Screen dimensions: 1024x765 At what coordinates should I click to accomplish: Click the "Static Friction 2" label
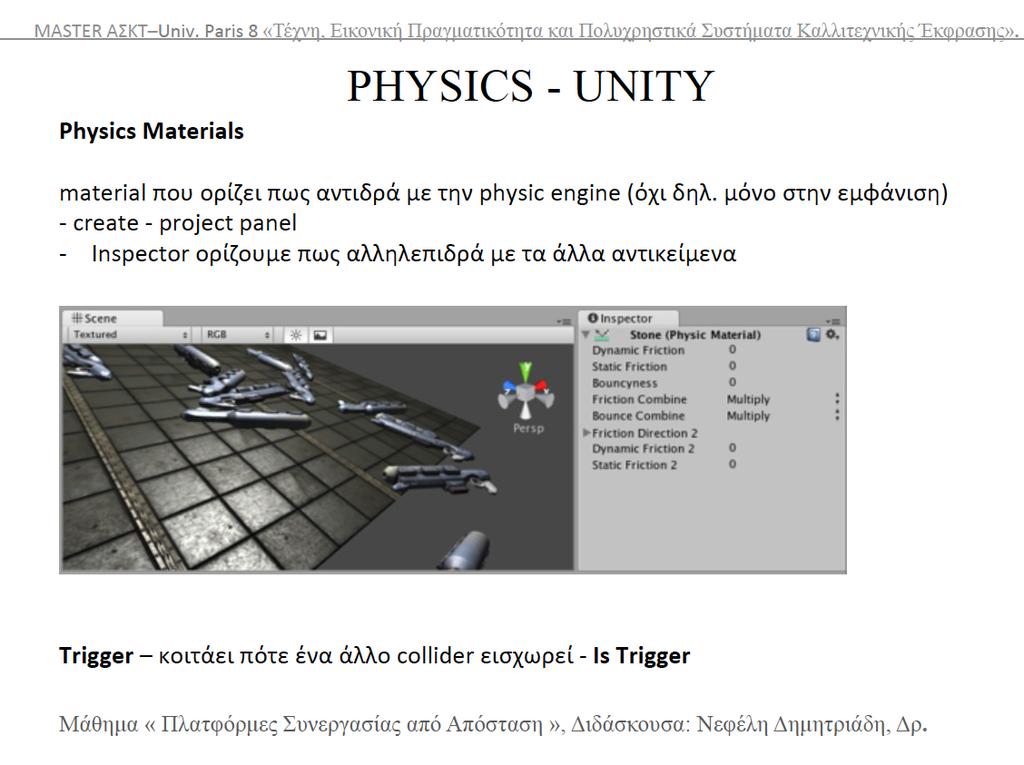pyautogui.click(x=634, y=464)
